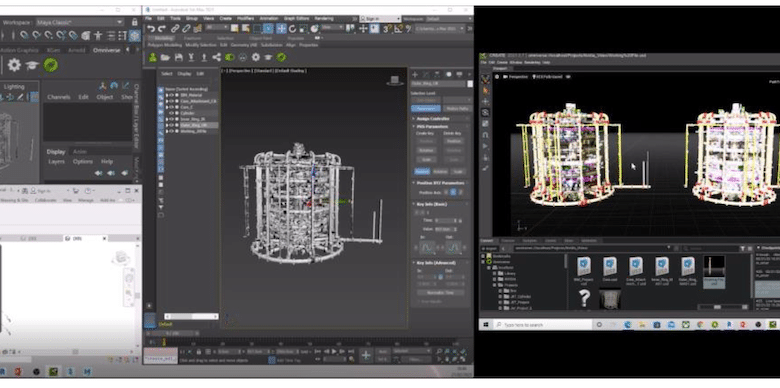Toggle visibility eye for Inner_Ring_IR in scene explorer
780x388 pixels.
(171, 119)
